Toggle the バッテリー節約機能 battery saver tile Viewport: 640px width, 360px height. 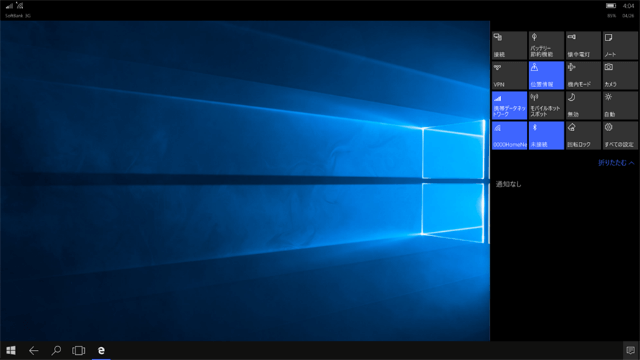point(546,45)
